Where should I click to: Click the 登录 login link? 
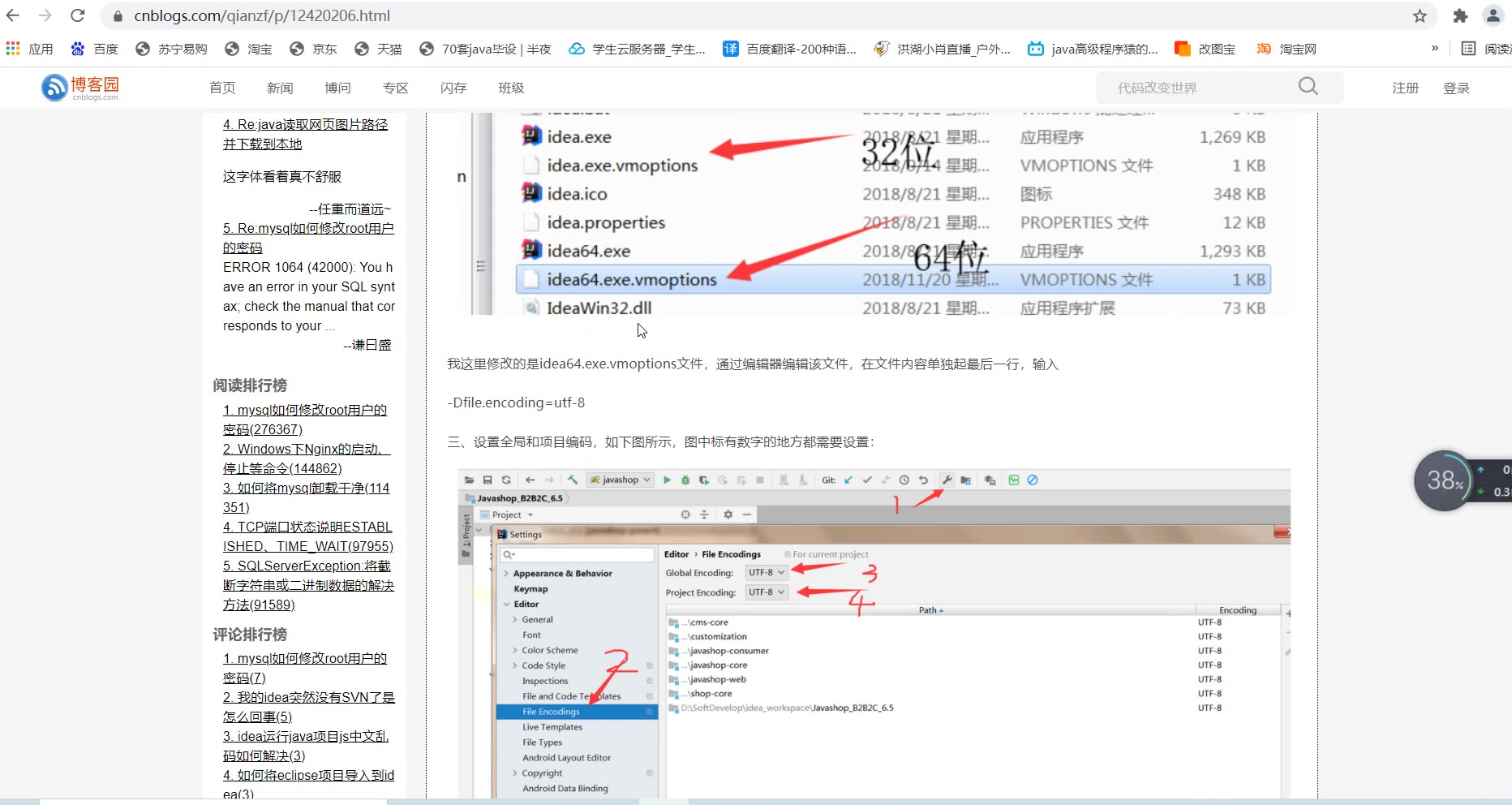pos(1456,88)
